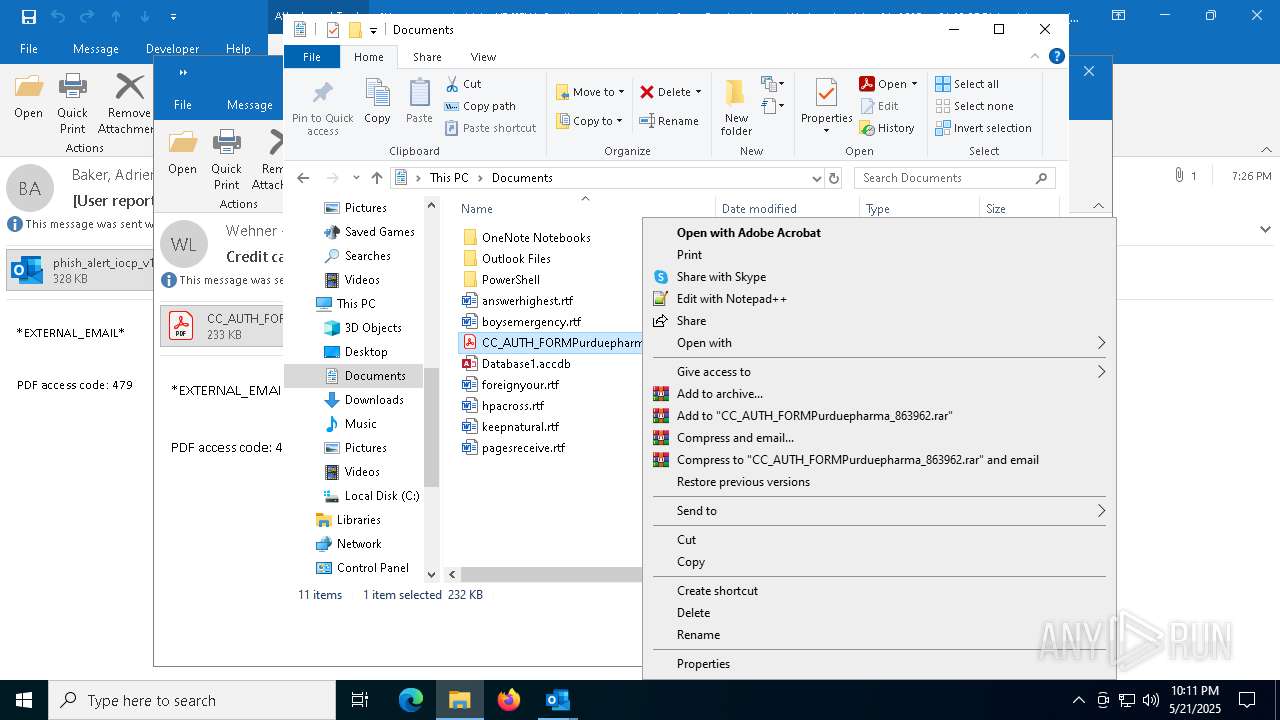Viewport: 1280px width, 720px height.
Task: Click Pin to Quick access in ribbon
Action: [x=322, y=107]
